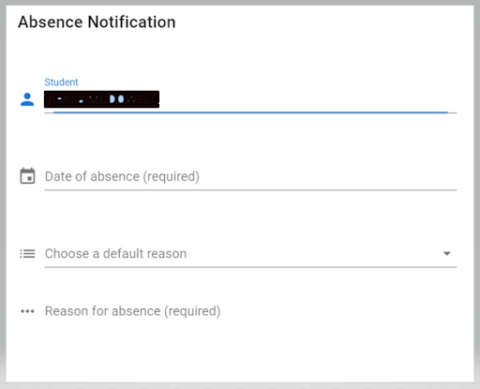
Task: Click the bulleted list icon beside default reason
Action: (27, 254)
